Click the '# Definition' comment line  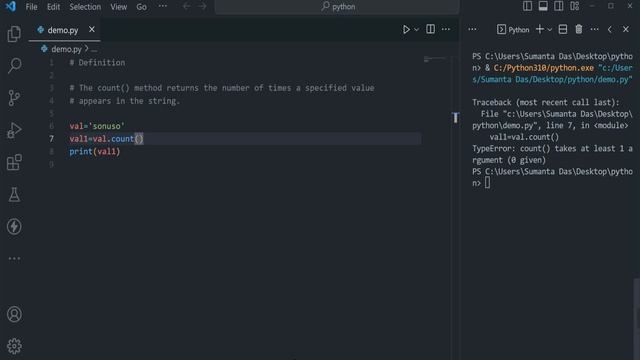click(97, 62)
